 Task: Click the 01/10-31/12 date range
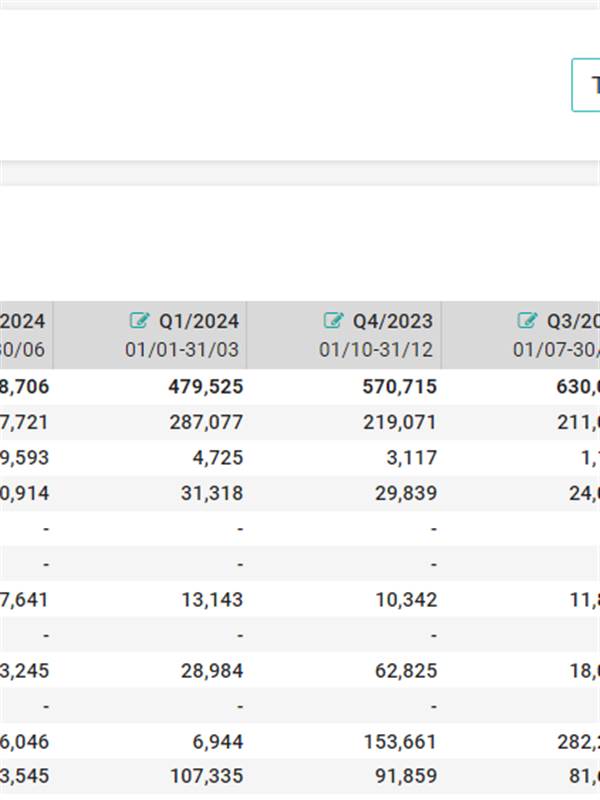pyautogui.click(x=376, y=350)
